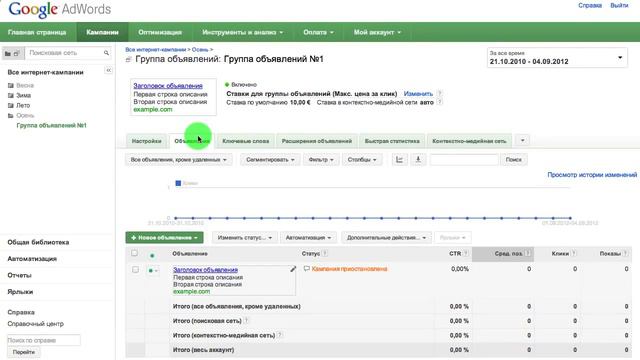Open the date range dropdown
640x360 pixels.
click(x=557, y=58)
